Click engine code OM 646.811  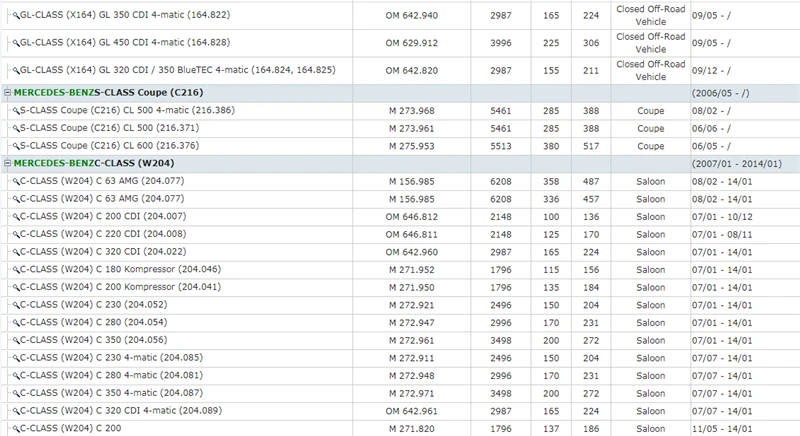(412, 235)
